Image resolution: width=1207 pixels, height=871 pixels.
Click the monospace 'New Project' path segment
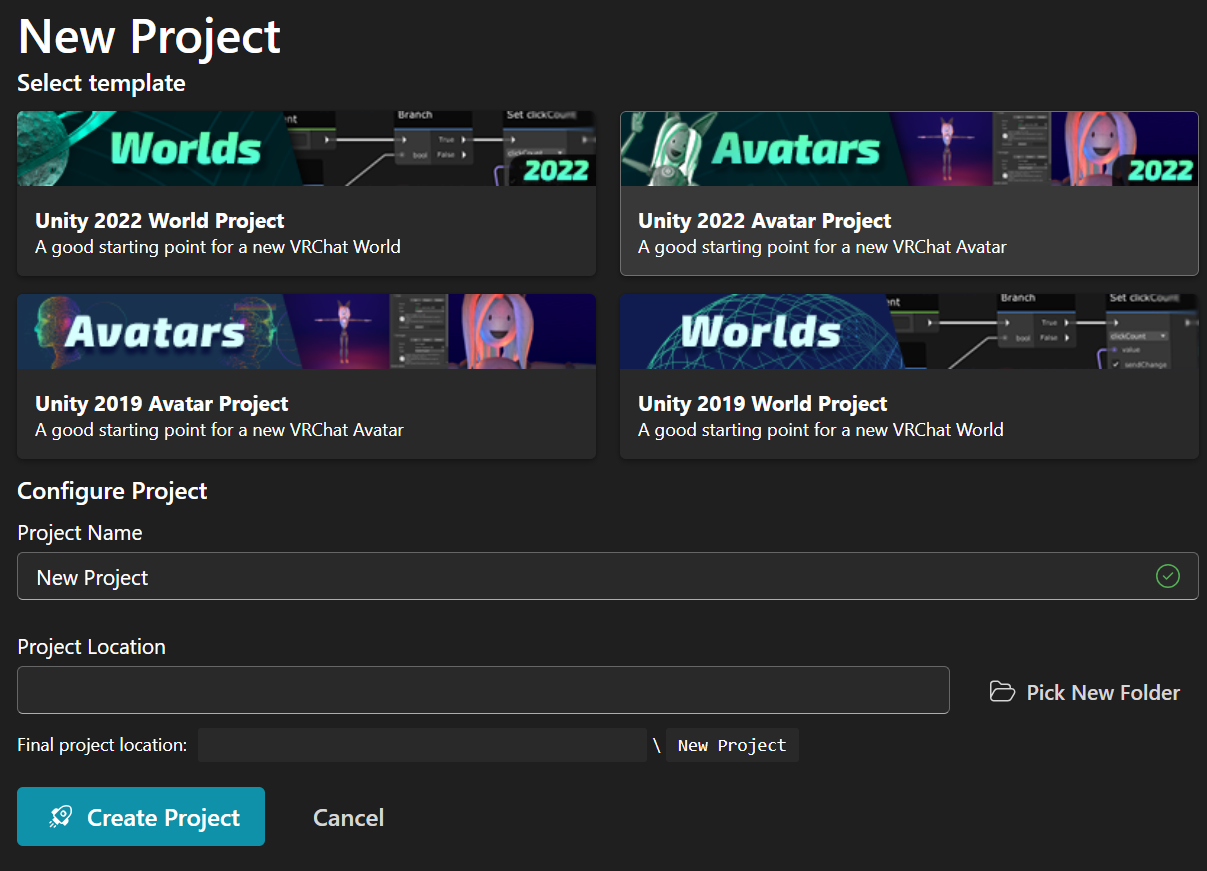(732, 745)
